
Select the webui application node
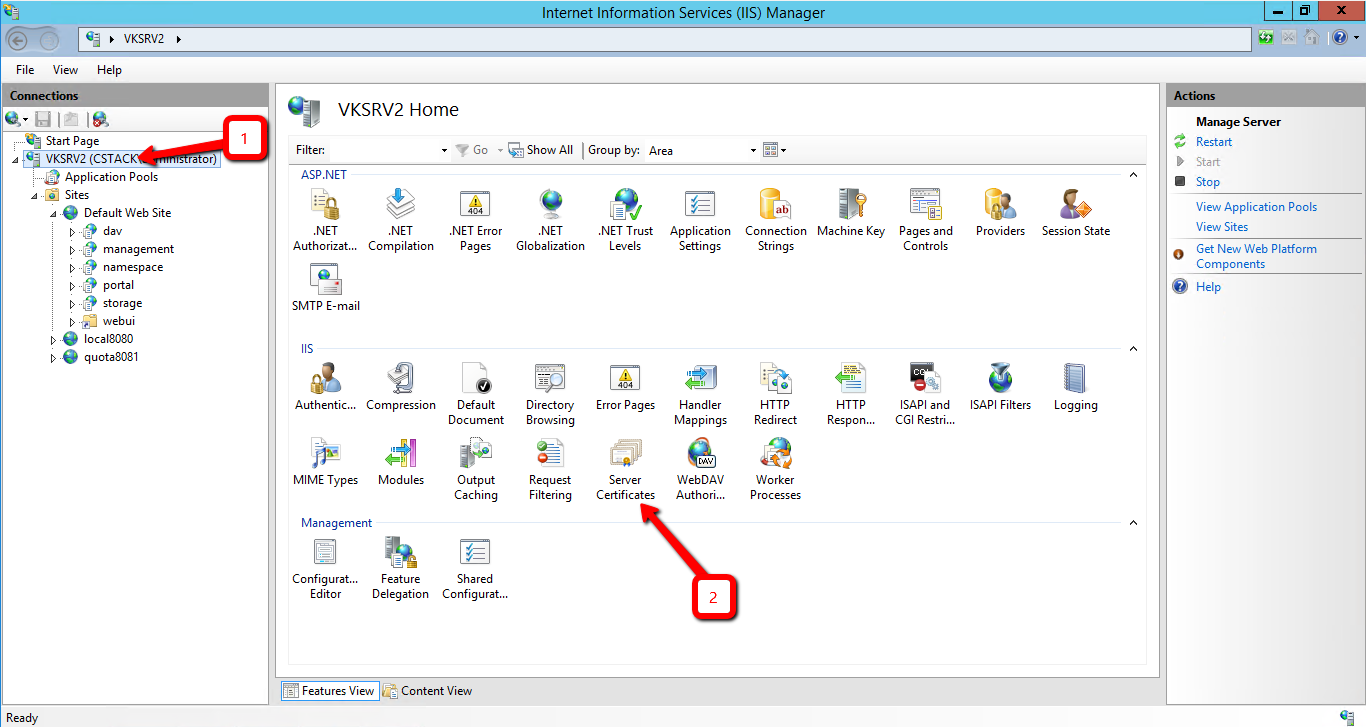(119, 321)
